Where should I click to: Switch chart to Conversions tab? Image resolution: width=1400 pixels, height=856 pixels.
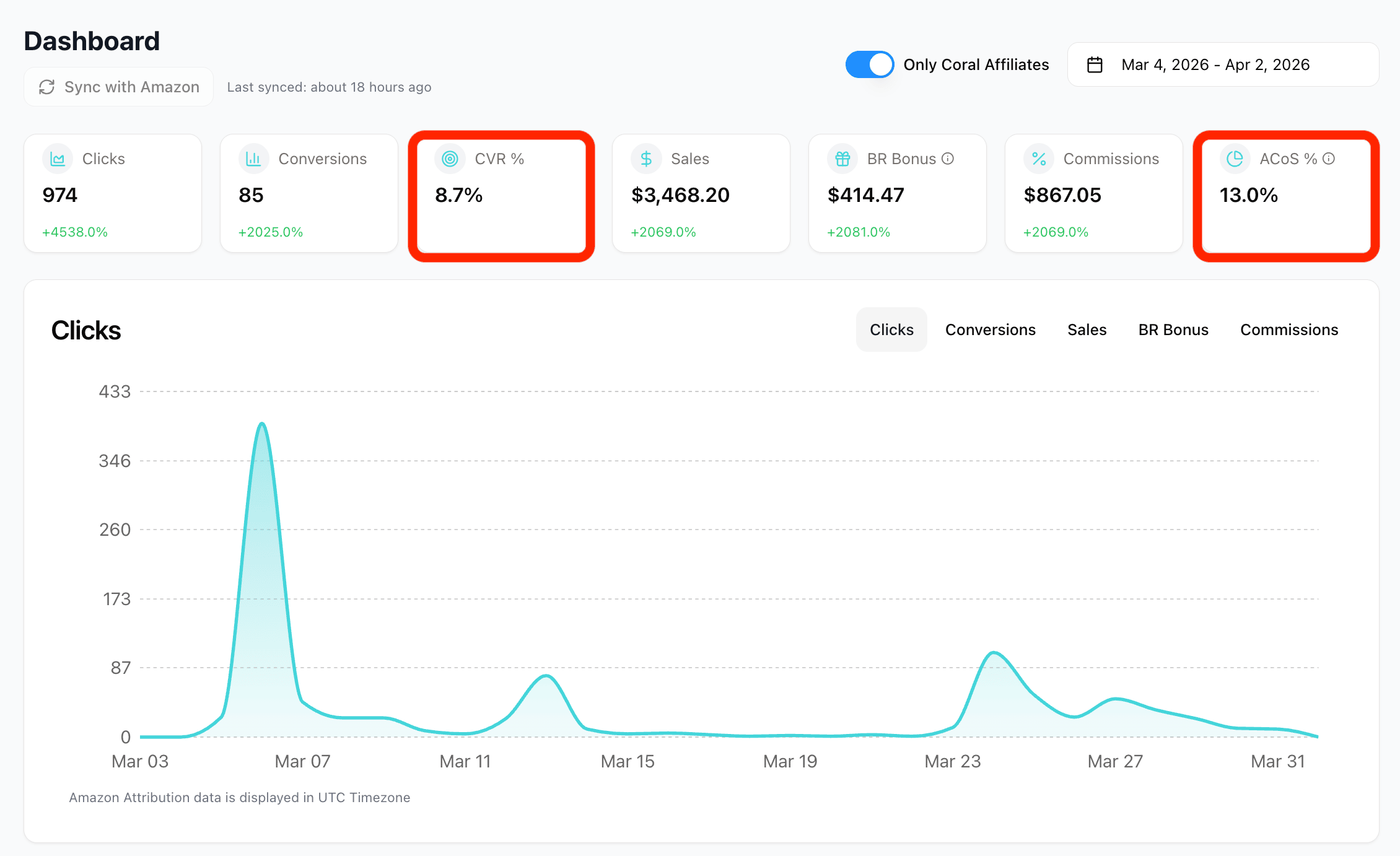point(990,330)
